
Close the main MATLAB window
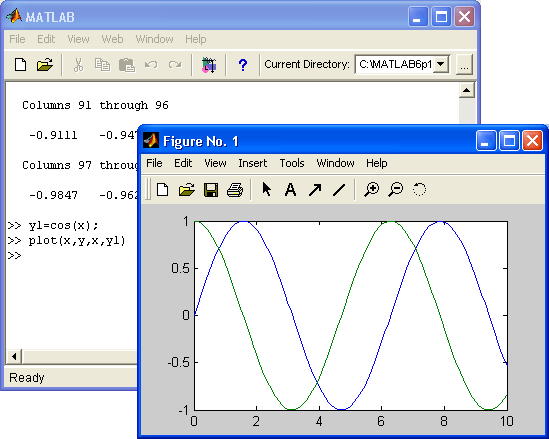[464, 16]
